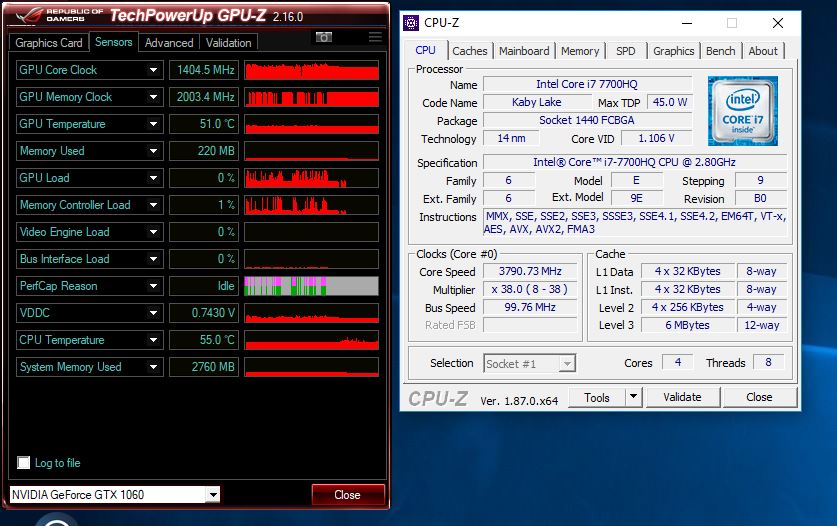The width and height of the screenshot is (837, 526).
Task: Open the Mainboard tab in CPU-Z
Action: pos(524,51)
